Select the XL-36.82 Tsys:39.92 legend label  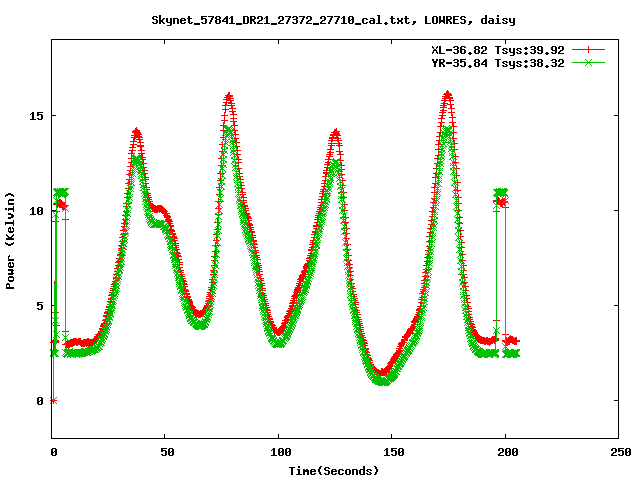click(x=498, y=50)
